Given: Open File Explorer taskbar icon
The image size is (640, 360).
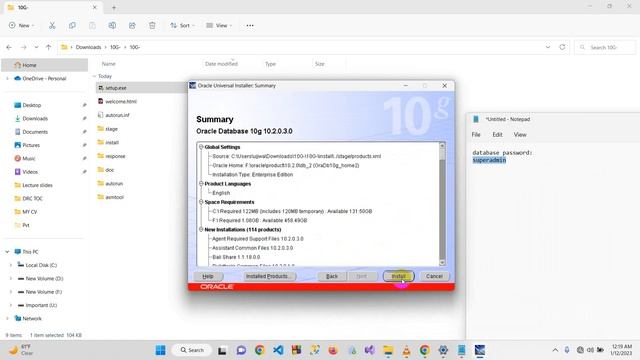Looking at the screenshot, I should tap(388, 350).
